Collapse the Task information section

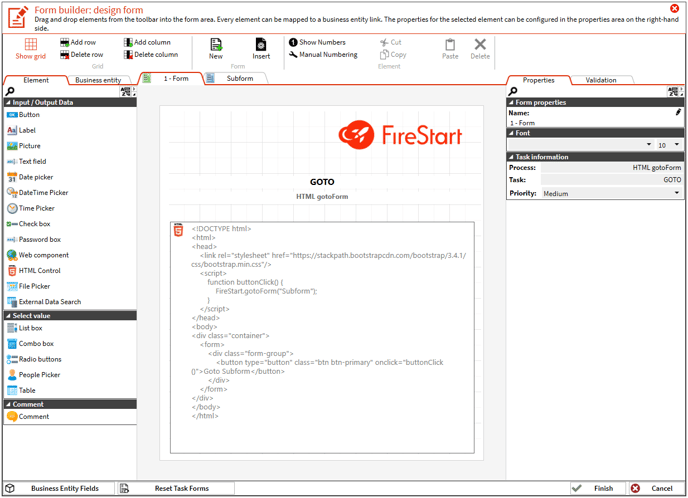595,157
